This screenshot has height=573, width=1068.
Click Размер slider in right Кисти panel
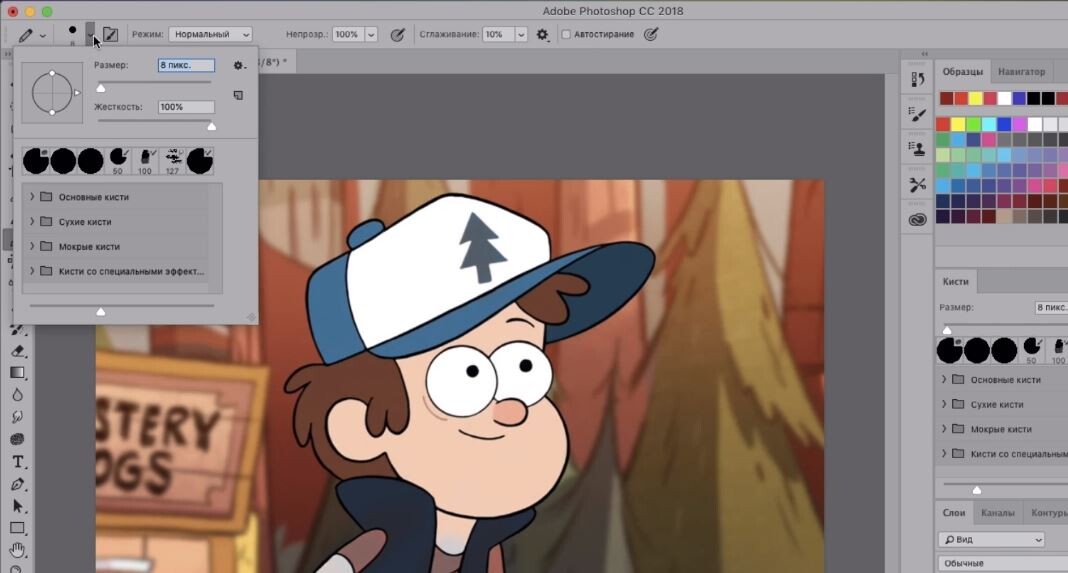click(x=1004, y=328)
